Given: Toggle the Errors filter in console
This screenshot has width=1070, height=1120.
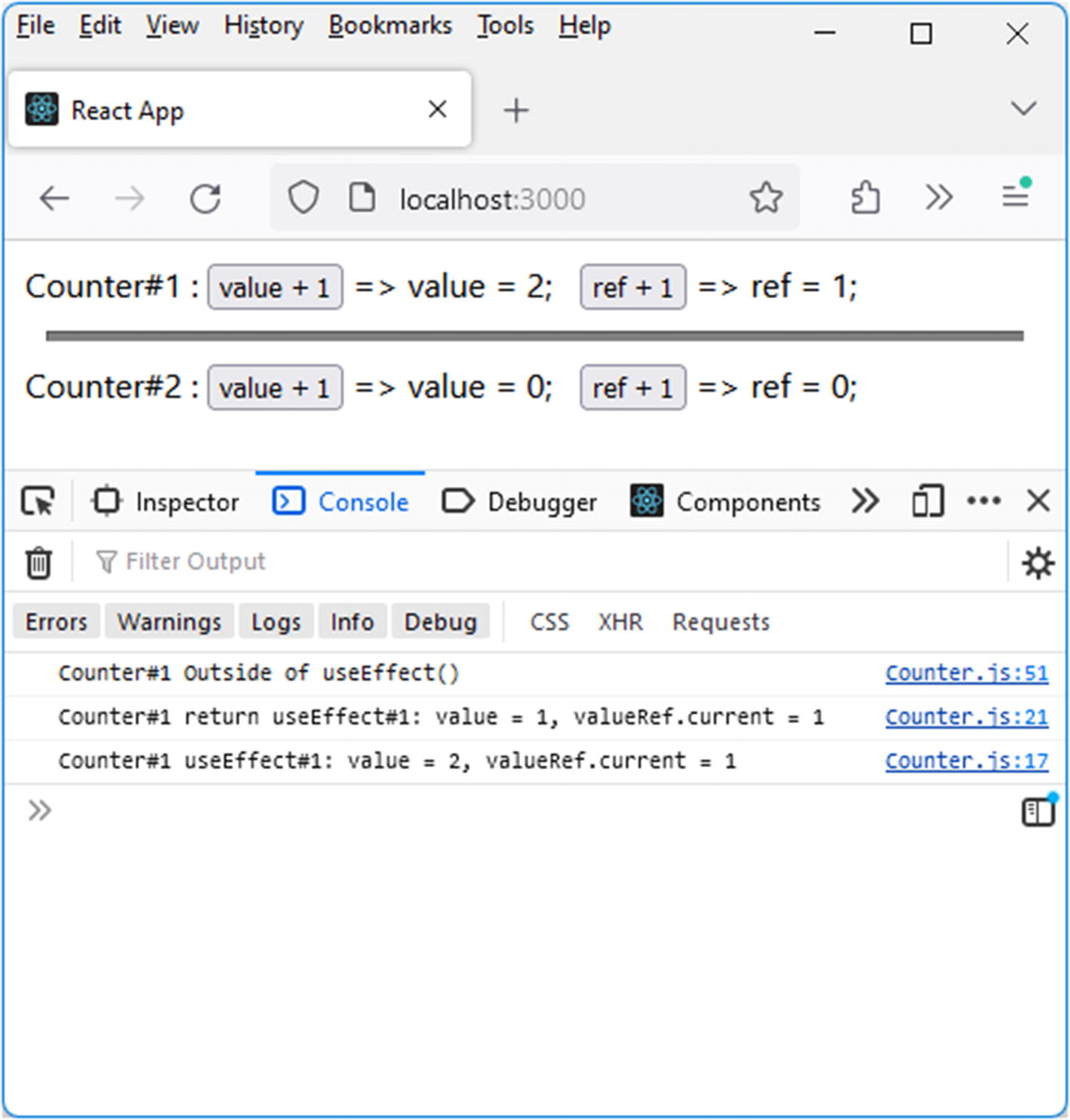Looking at the screenshot, I should (x=57, y=622).
